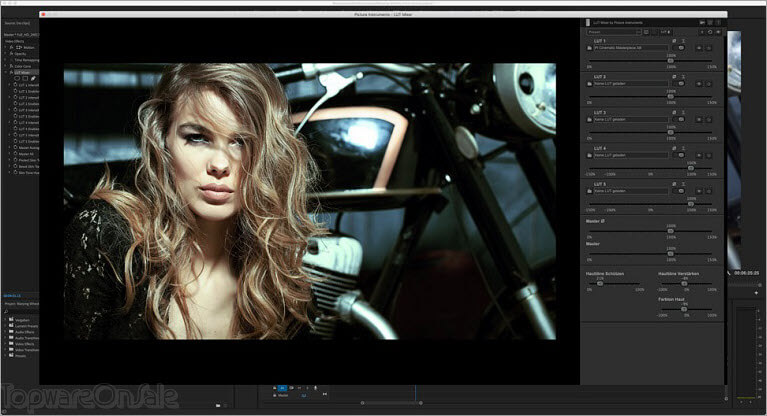Click the LUT 4 'Keine LUT geladen' field
The image size is (767, 416).
(x=631, y=155)
